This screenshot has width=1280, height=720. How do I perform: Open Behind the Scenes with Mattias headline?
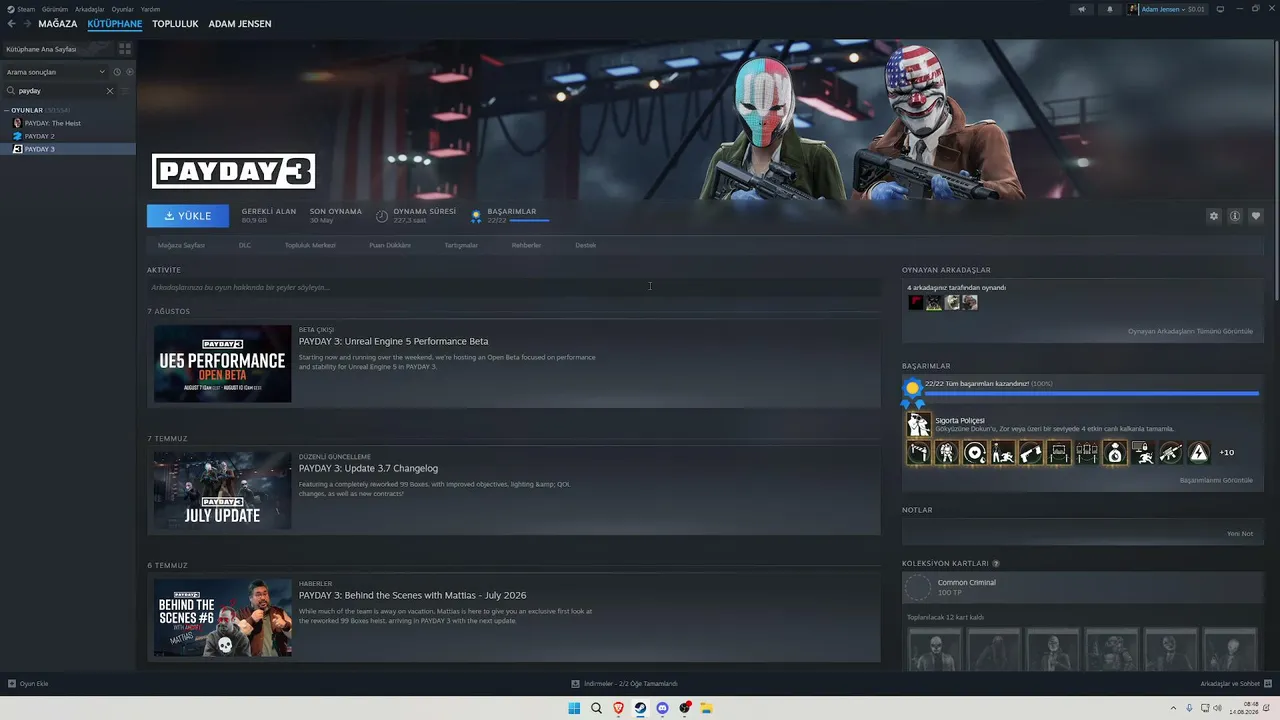(412, 595)
